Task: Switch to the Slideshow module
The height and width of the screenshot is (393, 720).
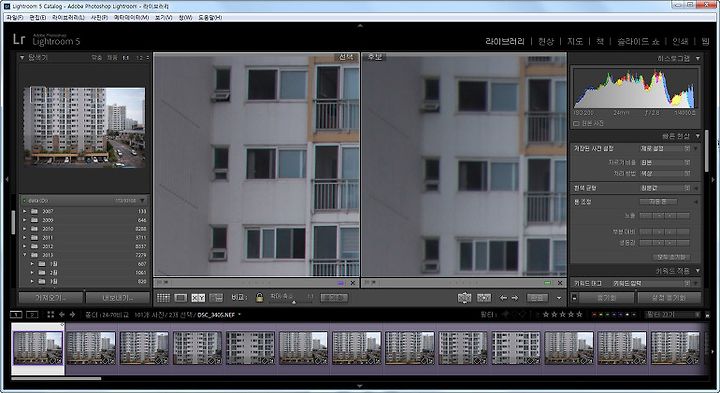Action: pyautogui.click(x=638, y=41)
